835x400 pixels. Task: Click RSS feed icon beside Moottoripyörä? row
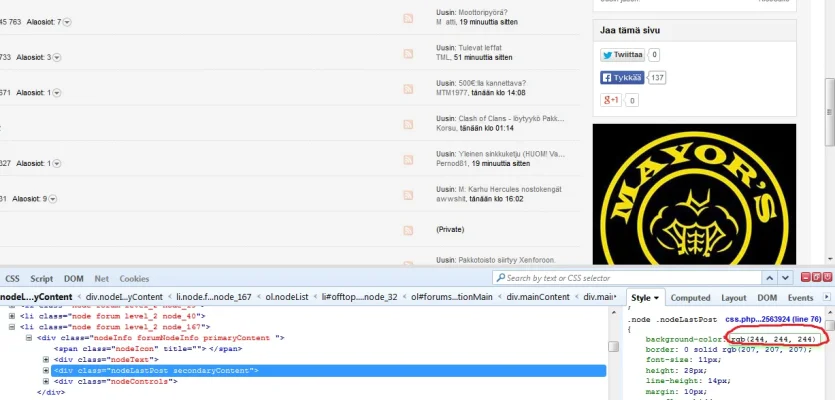[x=408, y=19]
